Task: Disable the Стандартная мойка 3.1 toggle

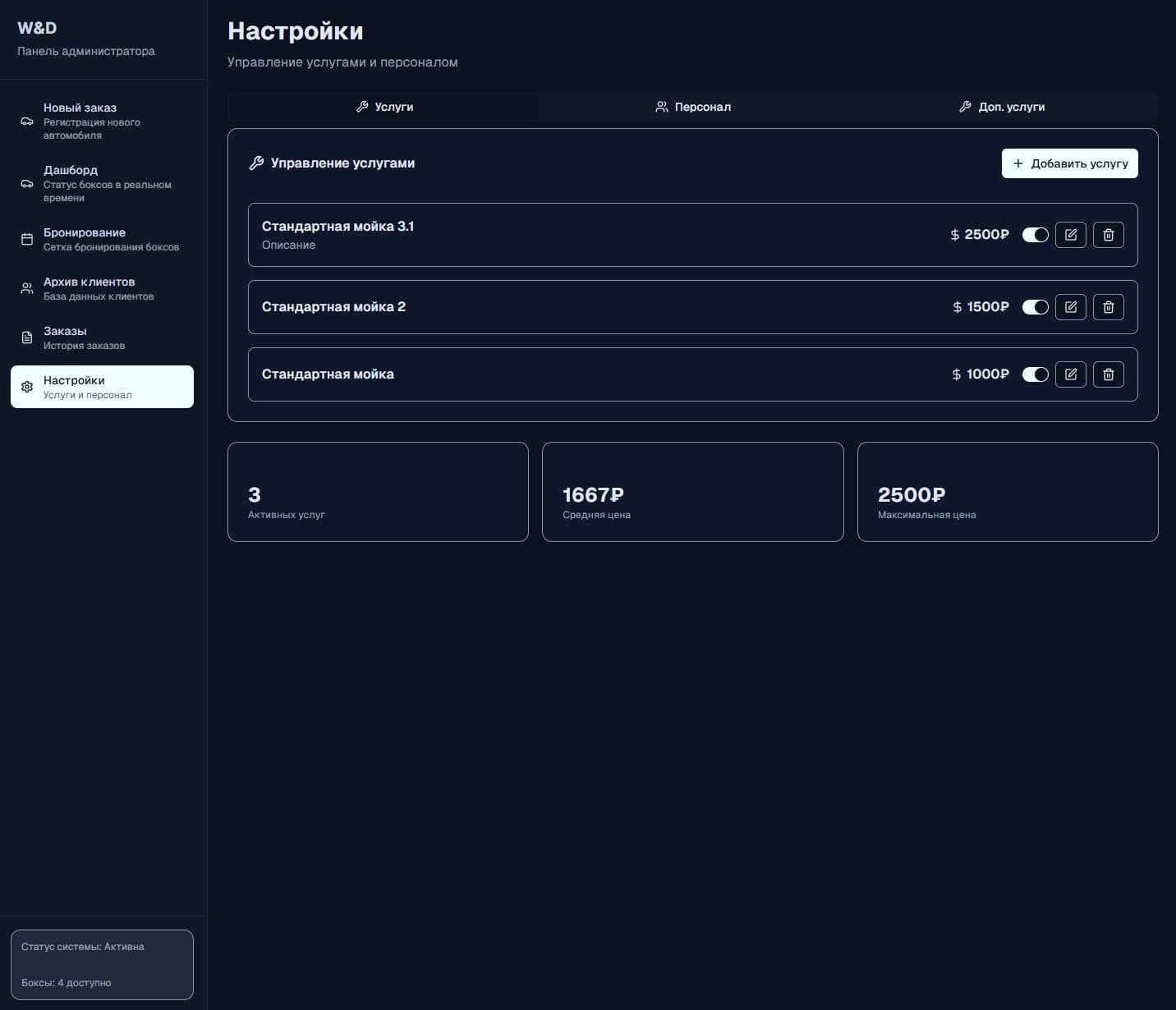Action: 1035,235
